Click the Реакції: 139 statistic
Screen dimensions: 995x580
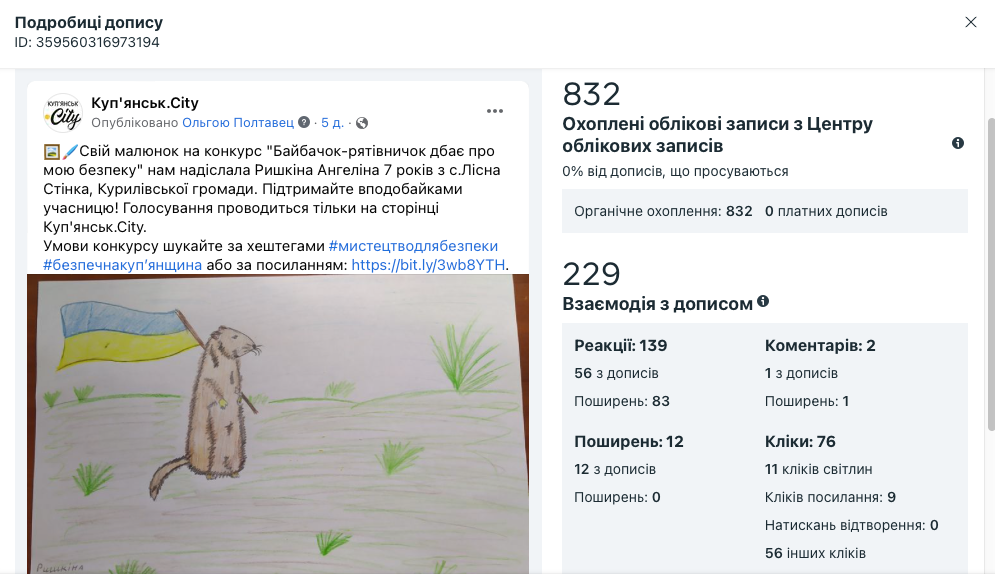621,345
